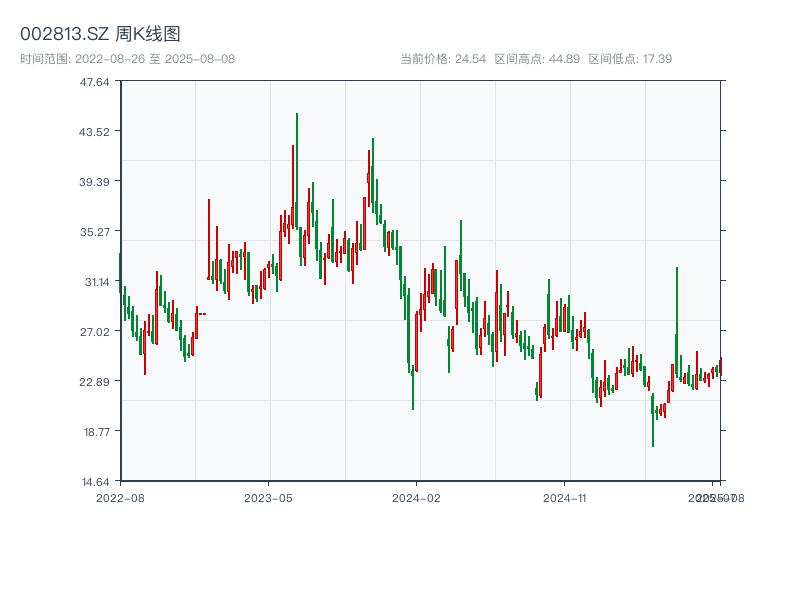Click the red dashed flat candles near 28.5

point(202,314)
